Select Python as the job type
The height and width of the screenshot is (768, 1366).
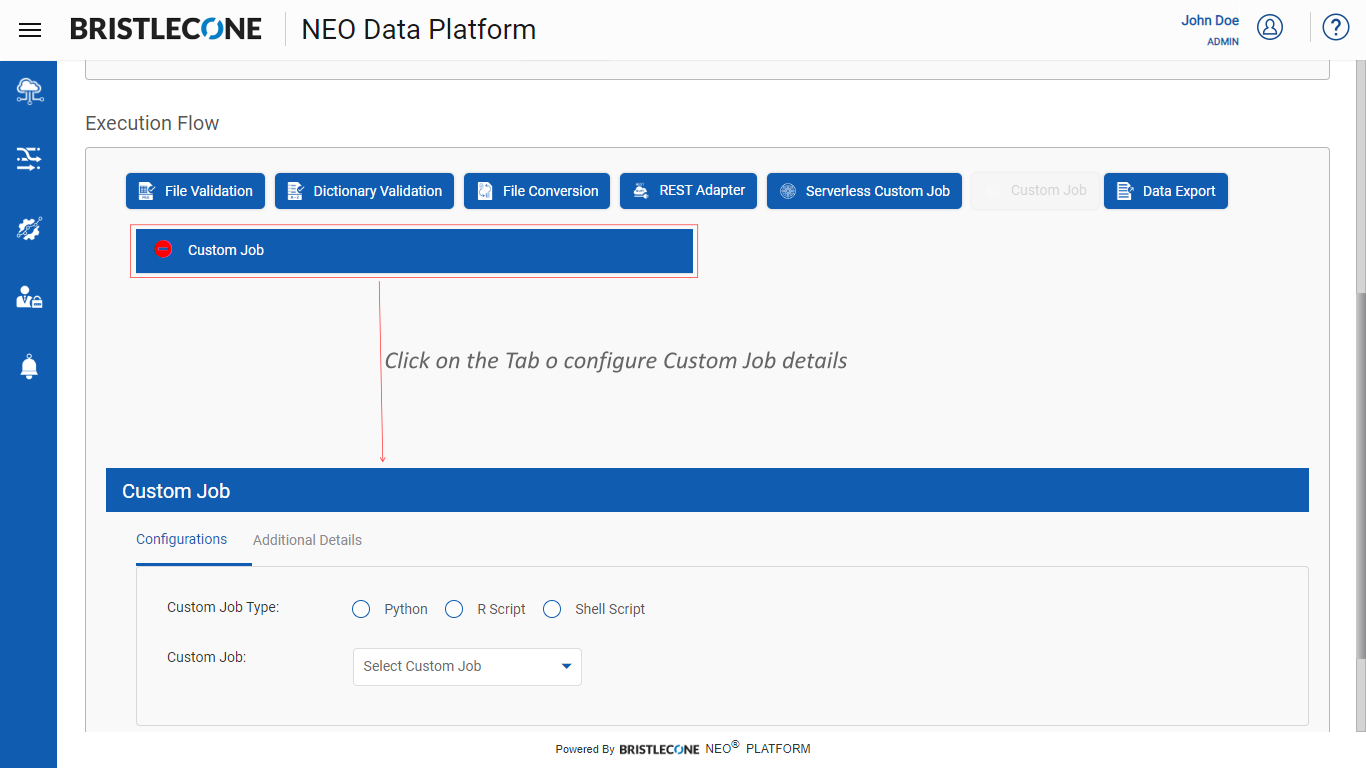361,609
